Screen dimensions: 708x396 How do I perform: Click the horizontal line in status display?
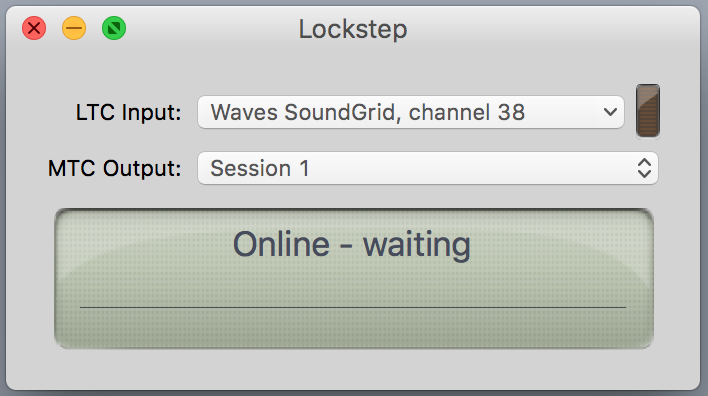click(353, 307)
